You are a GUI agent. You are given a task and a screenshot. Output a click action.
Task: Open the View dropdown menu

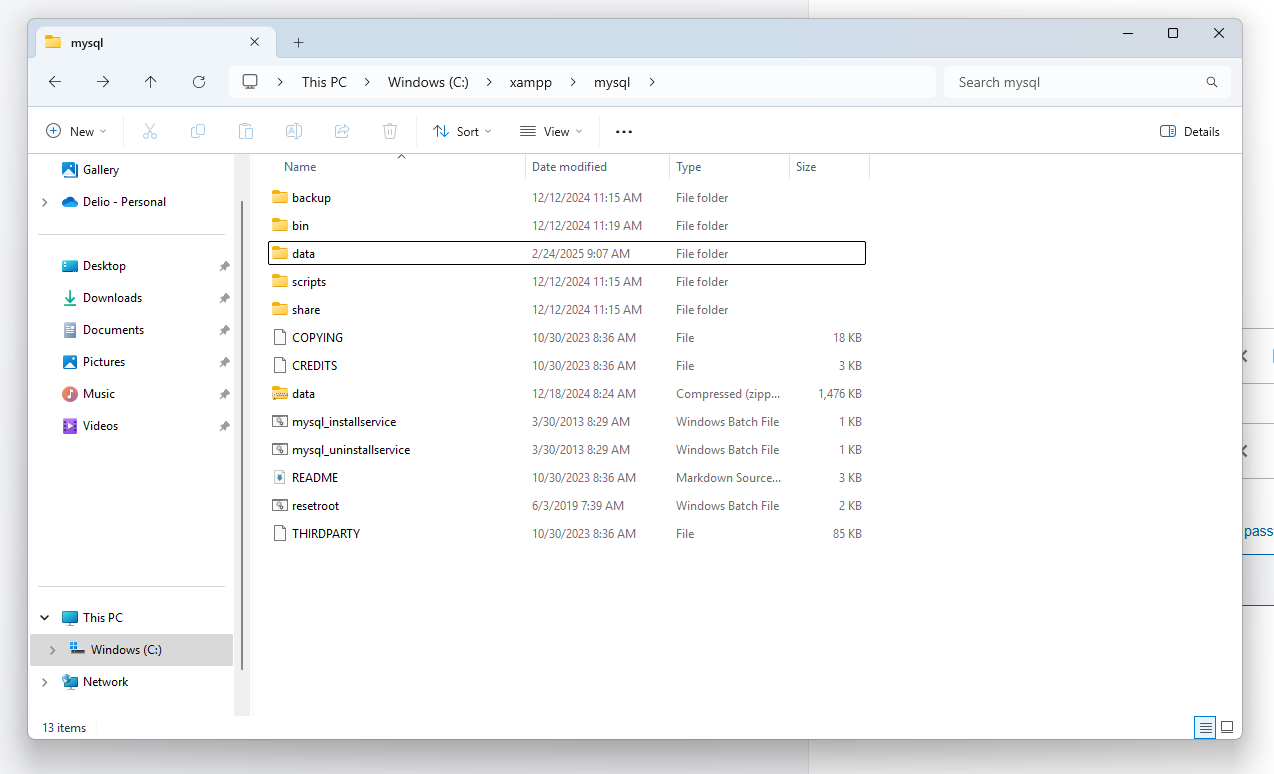pyautogui.click(x=551, y=131)
